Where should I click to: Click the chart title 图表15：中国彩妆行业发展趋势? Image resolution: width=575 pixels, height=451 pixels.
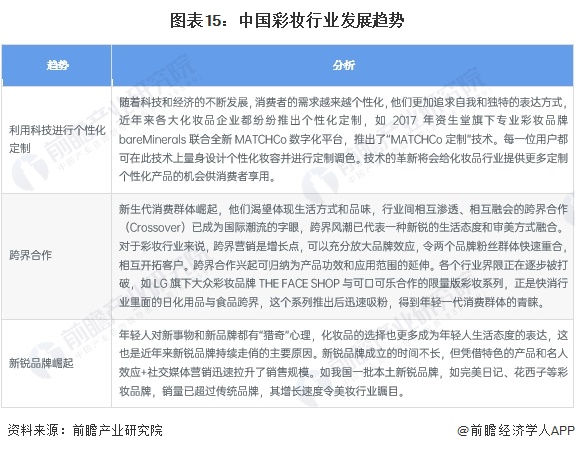(287, 21)
